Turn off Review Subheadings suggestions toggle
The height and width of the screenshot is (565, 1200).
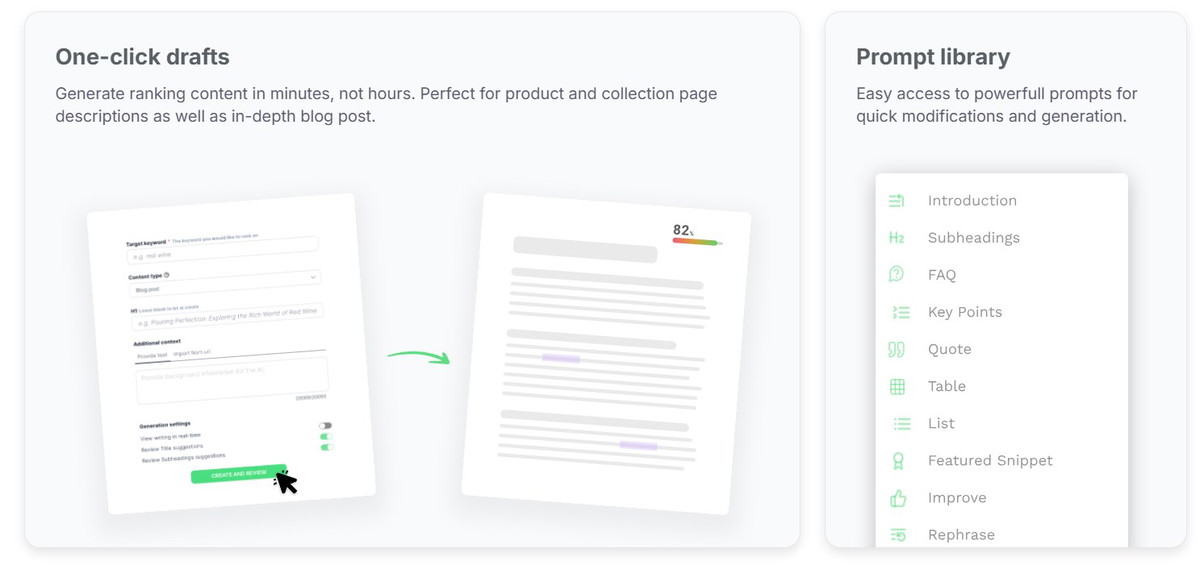pos(327,448)
